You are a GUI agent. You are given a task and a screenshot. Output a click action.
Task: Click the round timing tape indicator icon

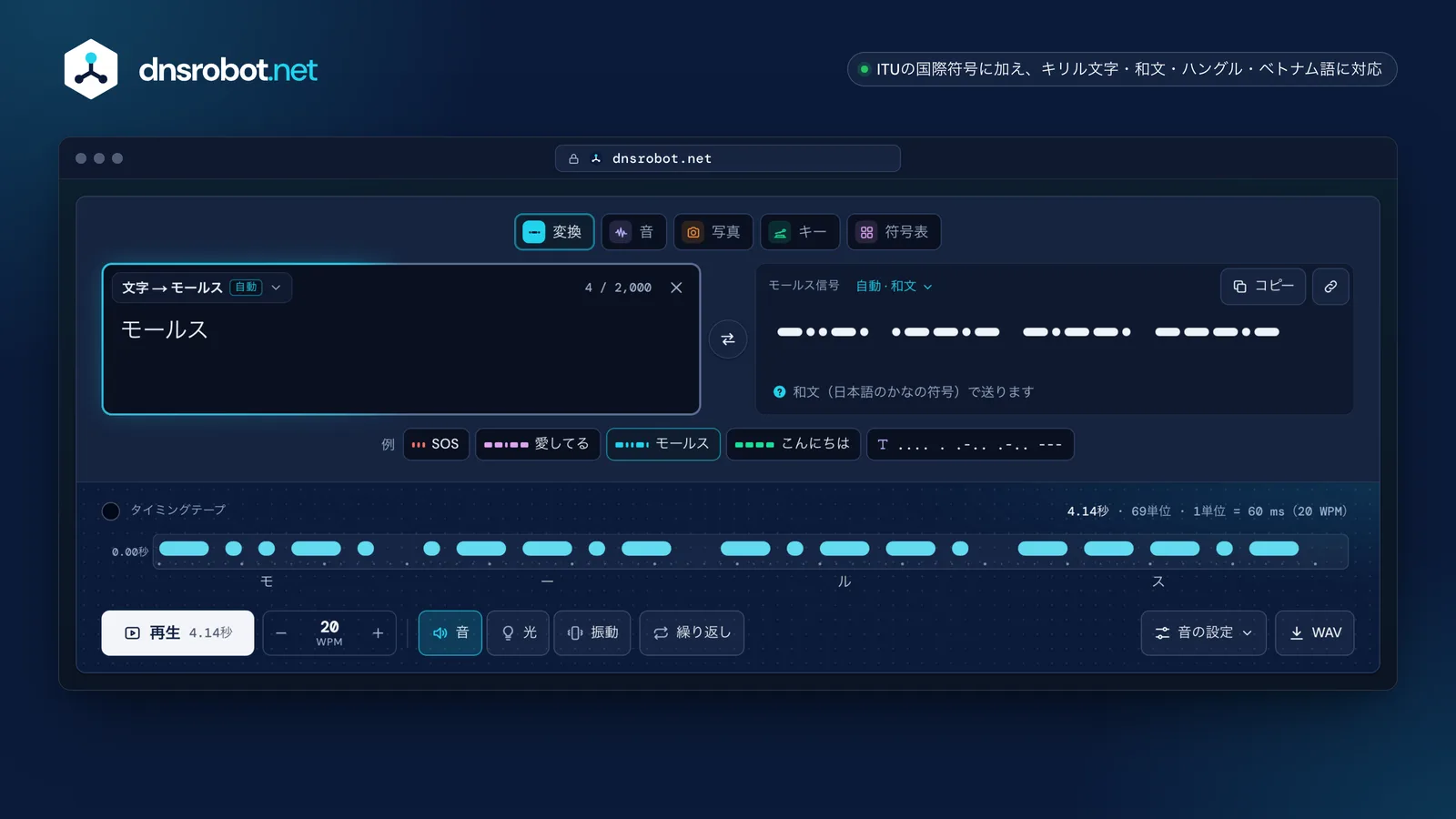pos(111,511)
